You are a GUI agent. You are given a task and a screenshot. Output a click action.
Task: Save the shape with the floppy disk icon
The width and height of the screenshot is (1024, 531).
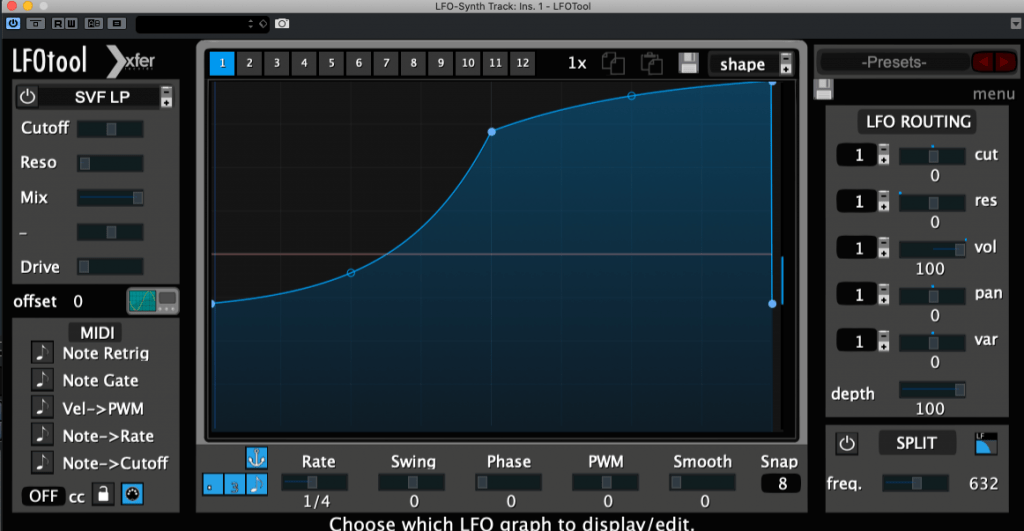688,64
